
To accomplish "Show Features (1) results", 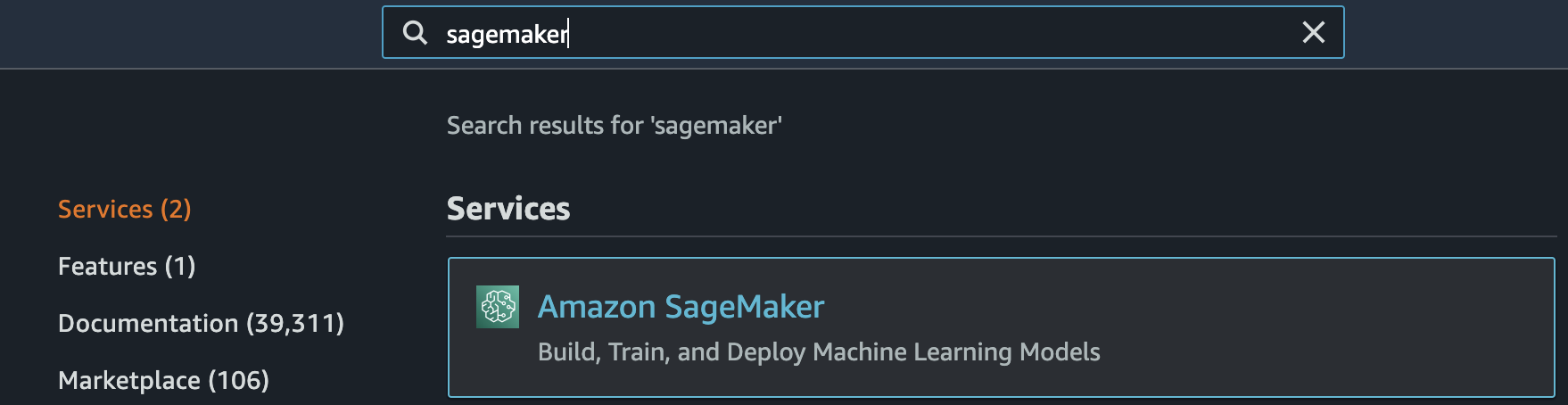I will coord(127,266).
